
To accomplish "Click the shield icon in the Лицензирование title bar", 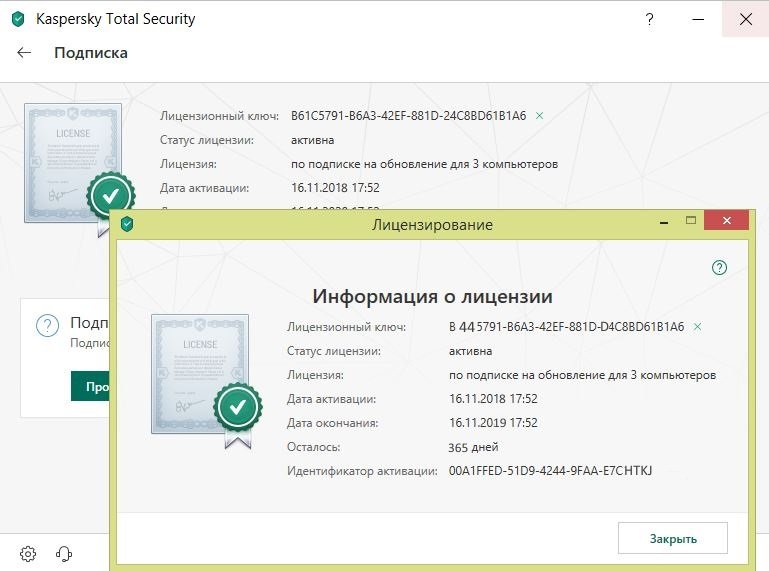I will 127,224.
